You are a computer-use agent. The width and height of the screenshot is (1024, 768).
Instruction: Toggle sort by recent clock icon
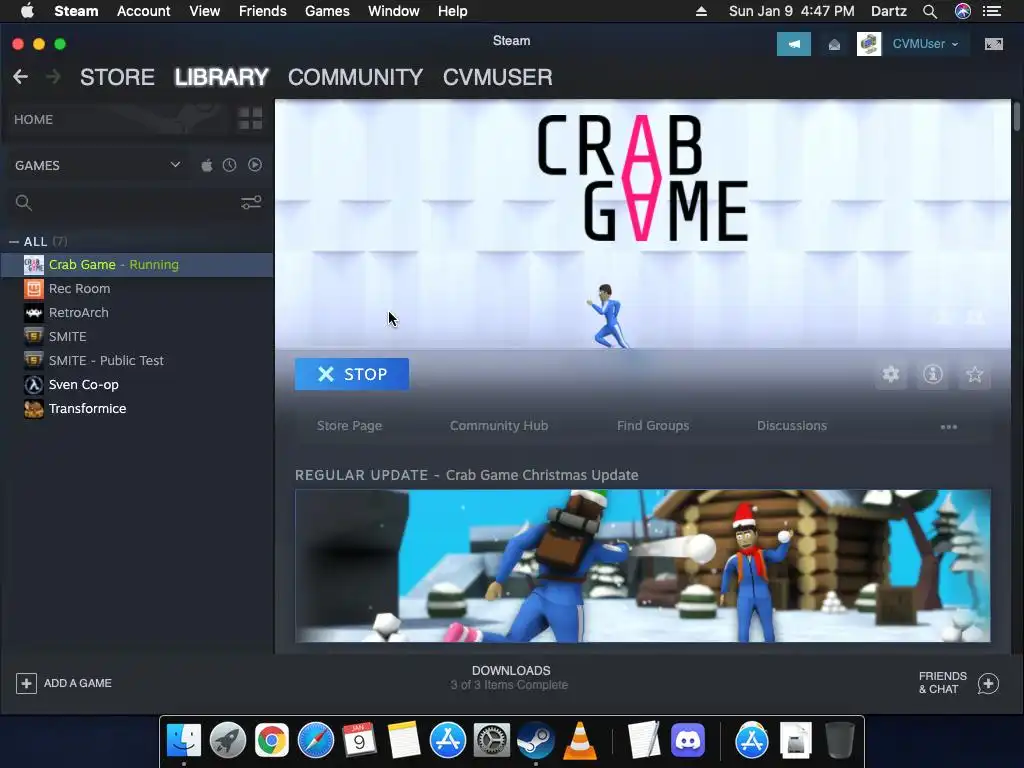click(229, 165)
